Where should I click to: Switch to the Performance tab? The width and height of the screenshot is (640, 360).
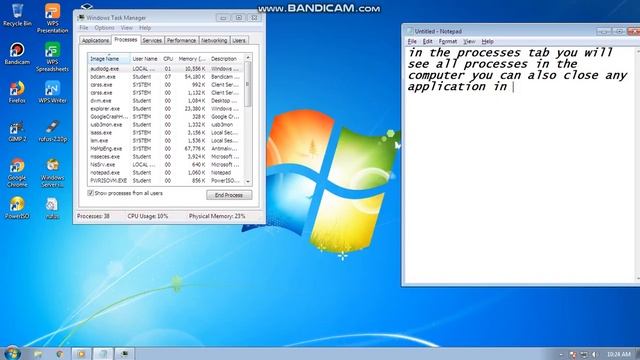pyautogui.click(x=181, y=40)
